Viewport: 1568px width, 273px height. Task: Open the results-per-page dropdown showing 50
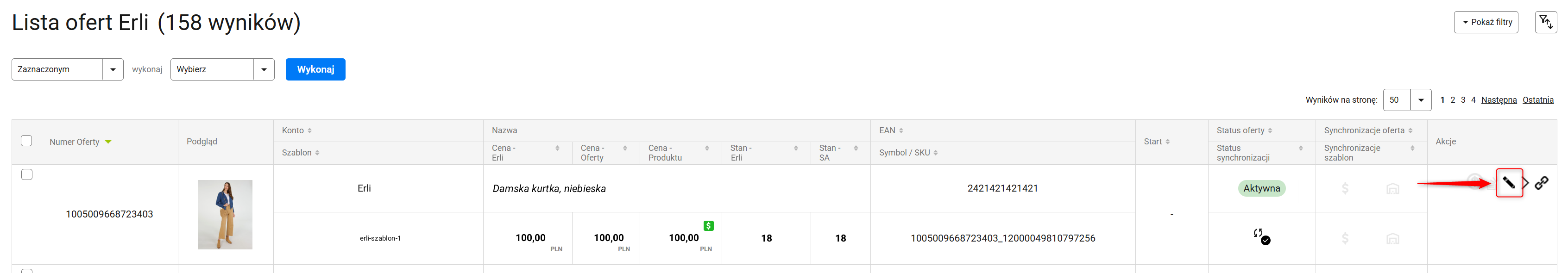(x=1407, y=100)
